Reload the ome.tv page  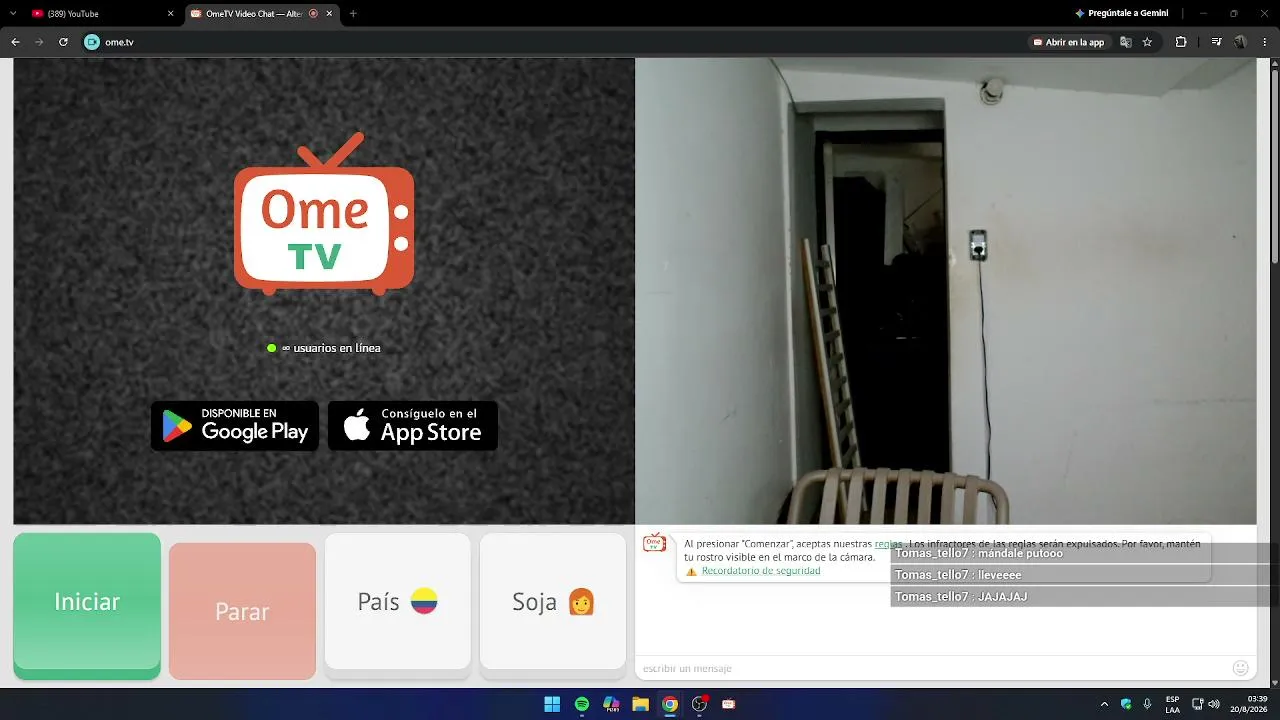click(63, 42)
